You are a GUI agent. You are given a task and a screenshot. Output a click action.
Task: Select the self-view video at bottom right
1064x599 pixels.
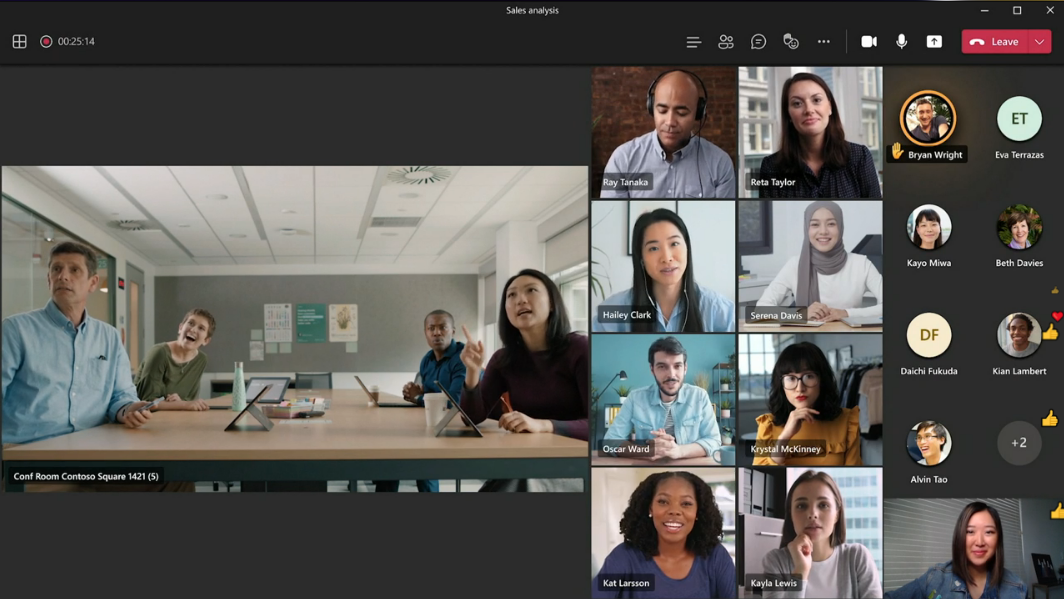974,549
